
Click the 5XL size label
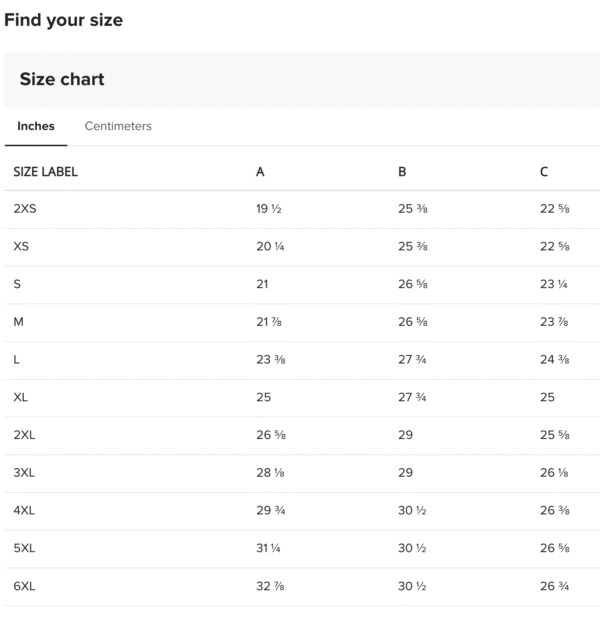pos(24,548)
